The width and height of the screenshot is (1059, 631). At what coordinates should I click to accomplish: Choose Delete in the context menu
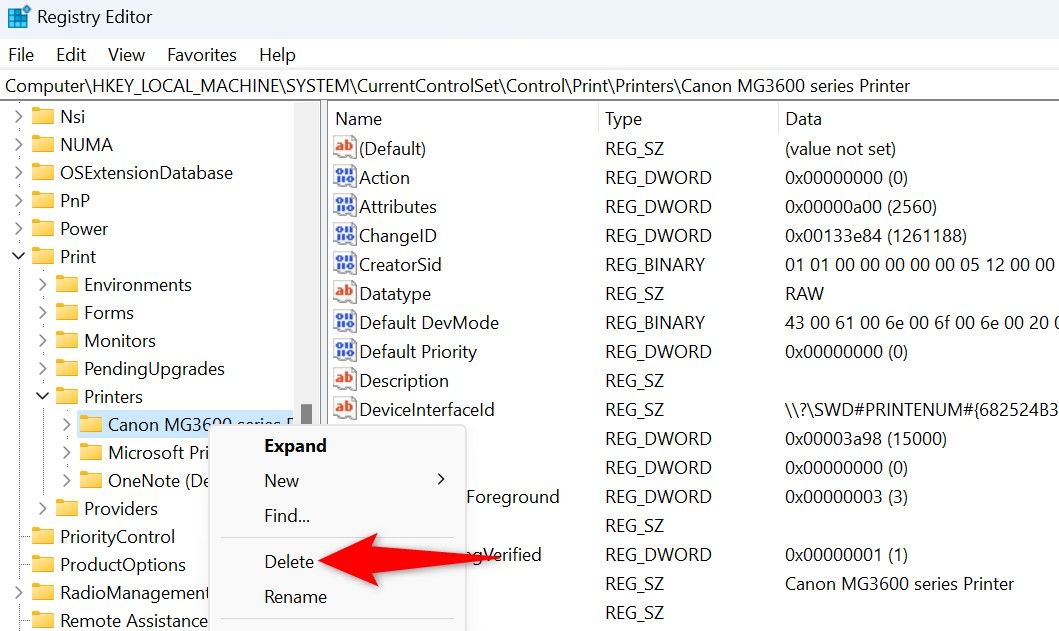[289, 562]
